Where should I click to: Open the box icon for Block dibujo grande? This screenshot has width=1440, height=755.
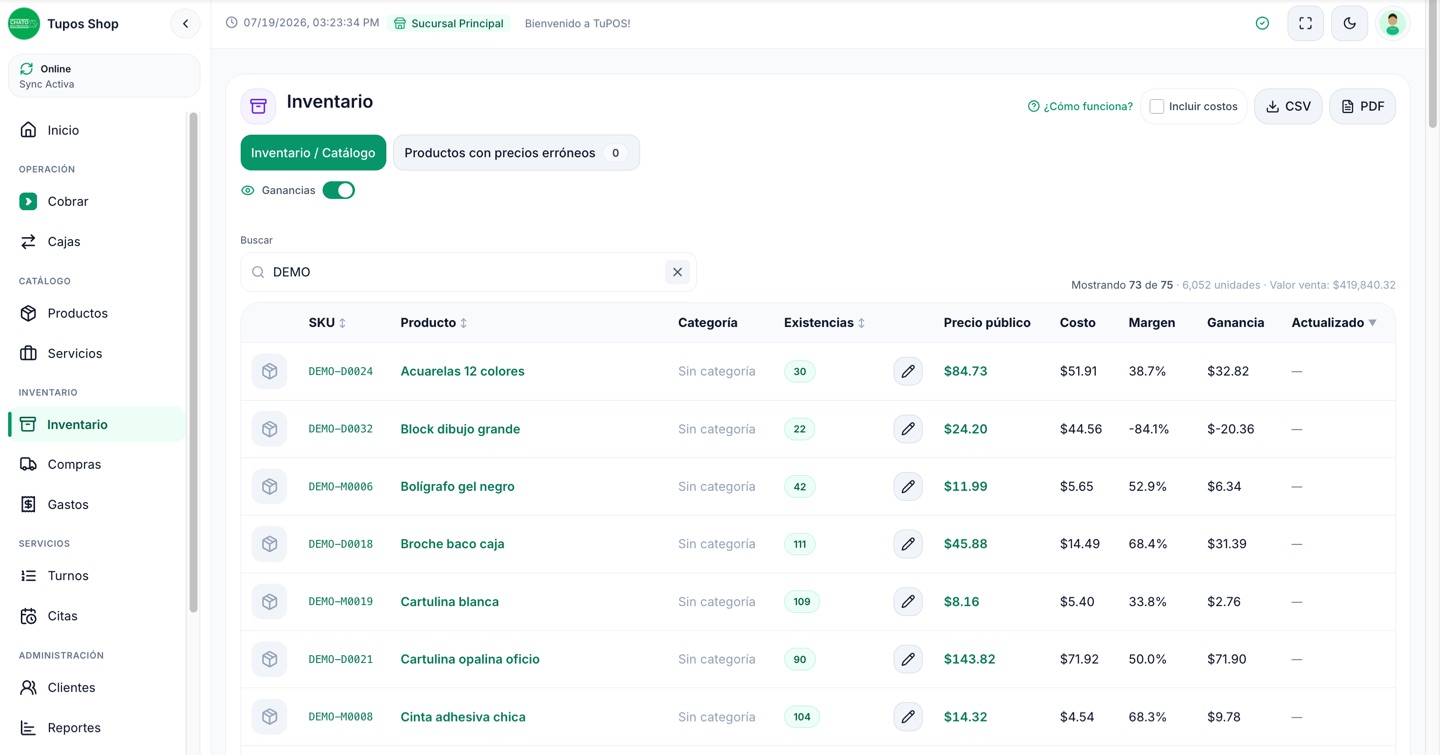(269, 429)
